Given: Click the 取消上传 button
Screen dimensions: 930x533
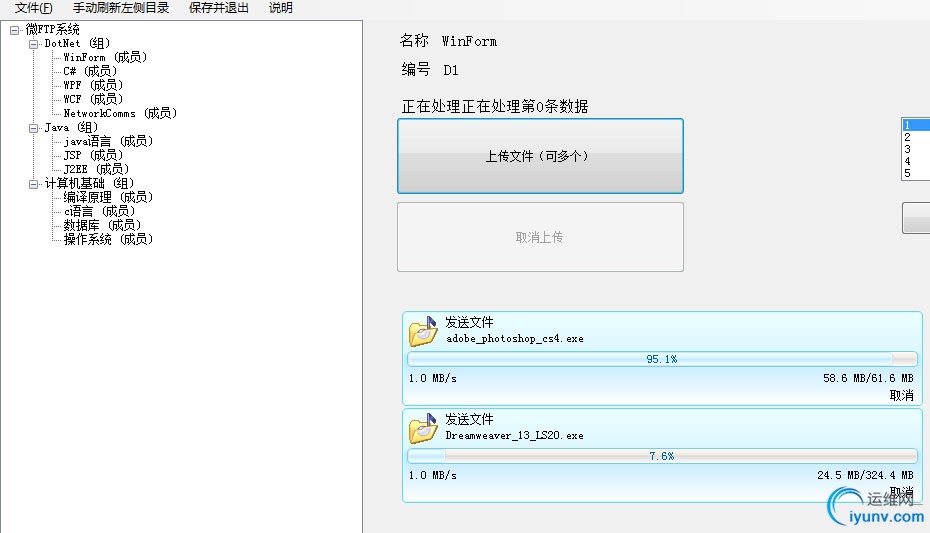Looking at the screenshot, I should 540,237.
